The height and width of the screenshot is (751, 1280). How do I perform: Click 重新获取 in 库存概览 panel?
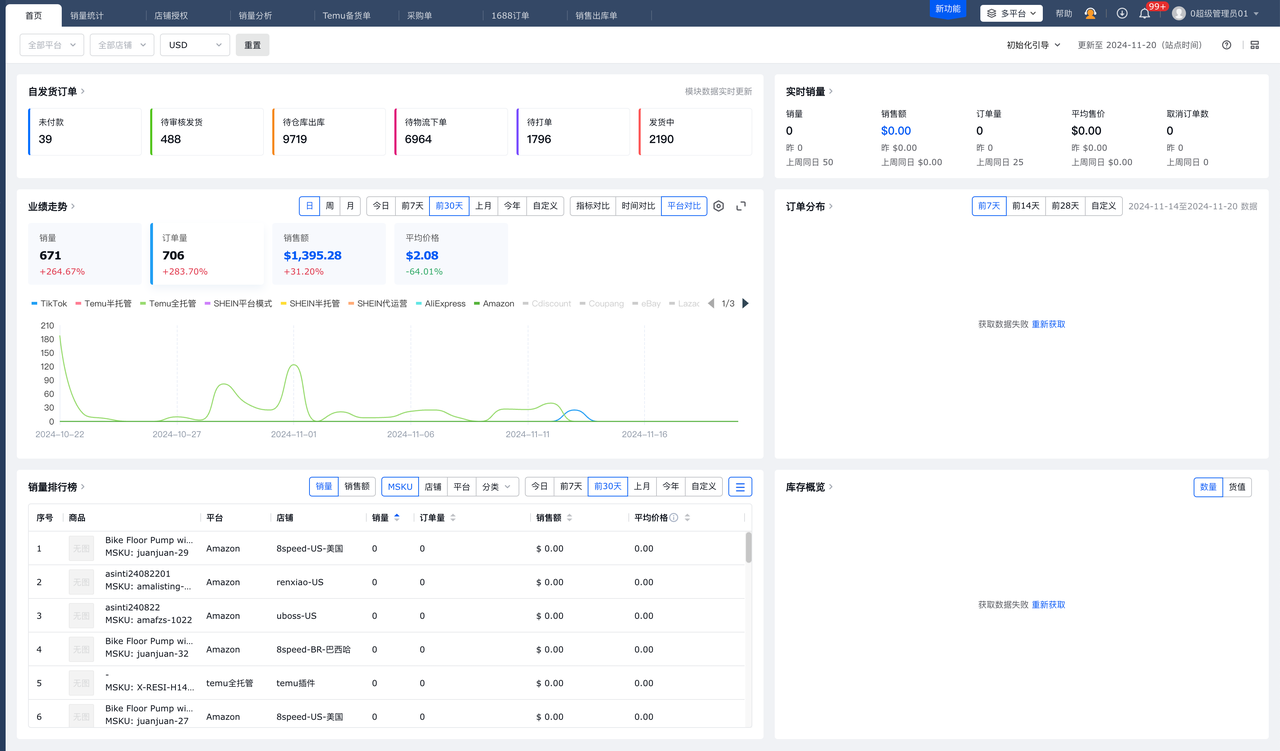(x=1049, y=605)
